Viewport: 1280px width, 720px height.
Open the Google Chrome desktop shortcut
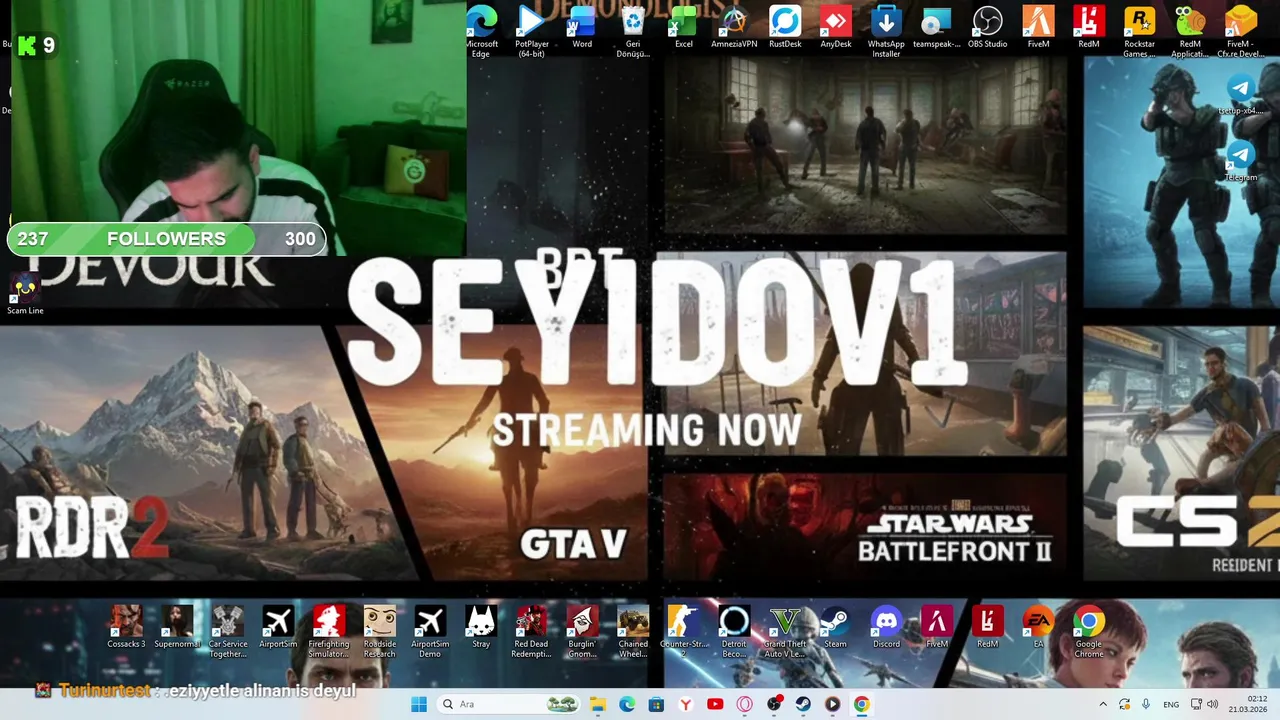1089,631
